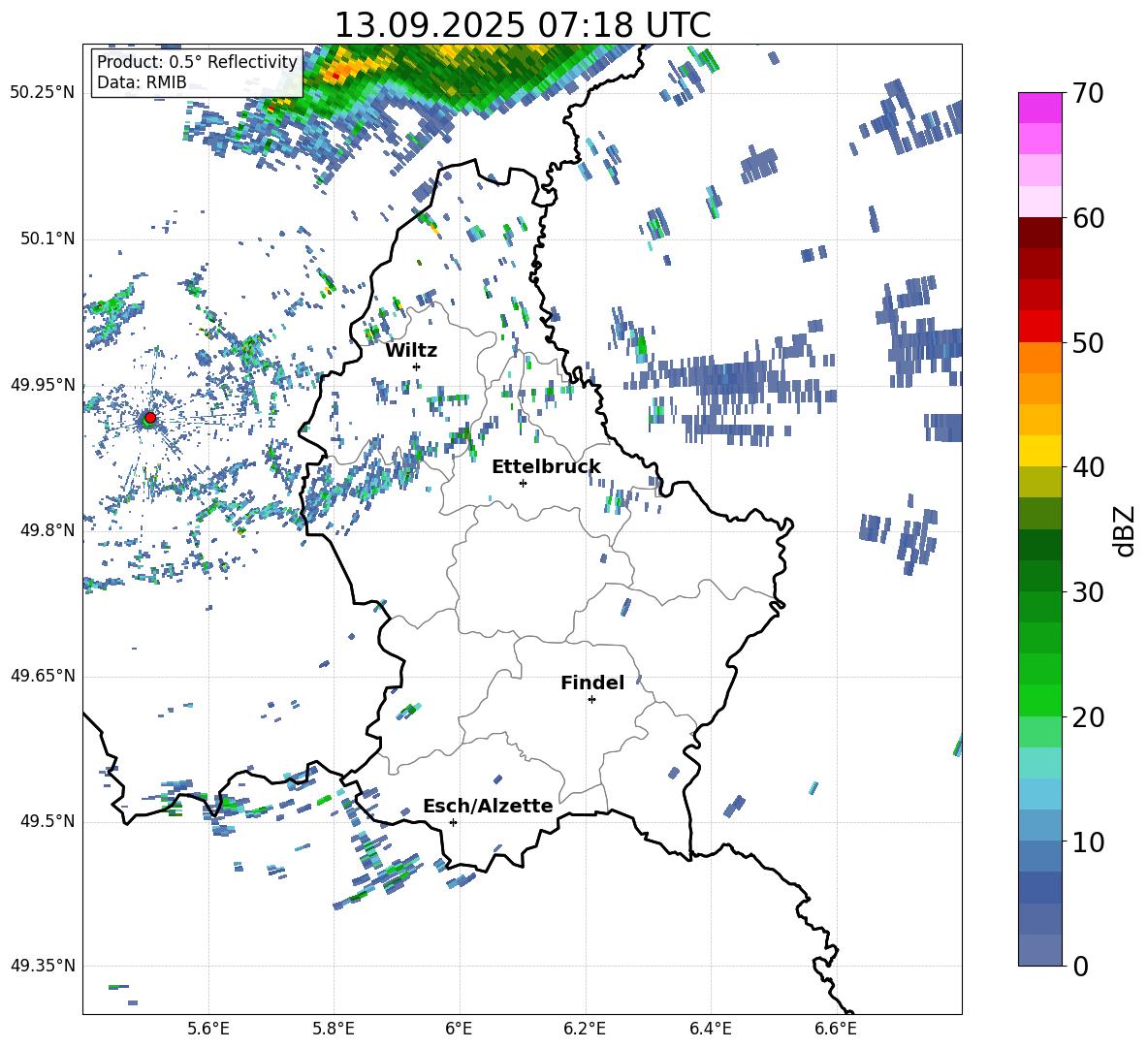The height and width of the screenshot is (1048, 1148).
Task: Click the Findel station cross marker
Action: click(591, 700)
